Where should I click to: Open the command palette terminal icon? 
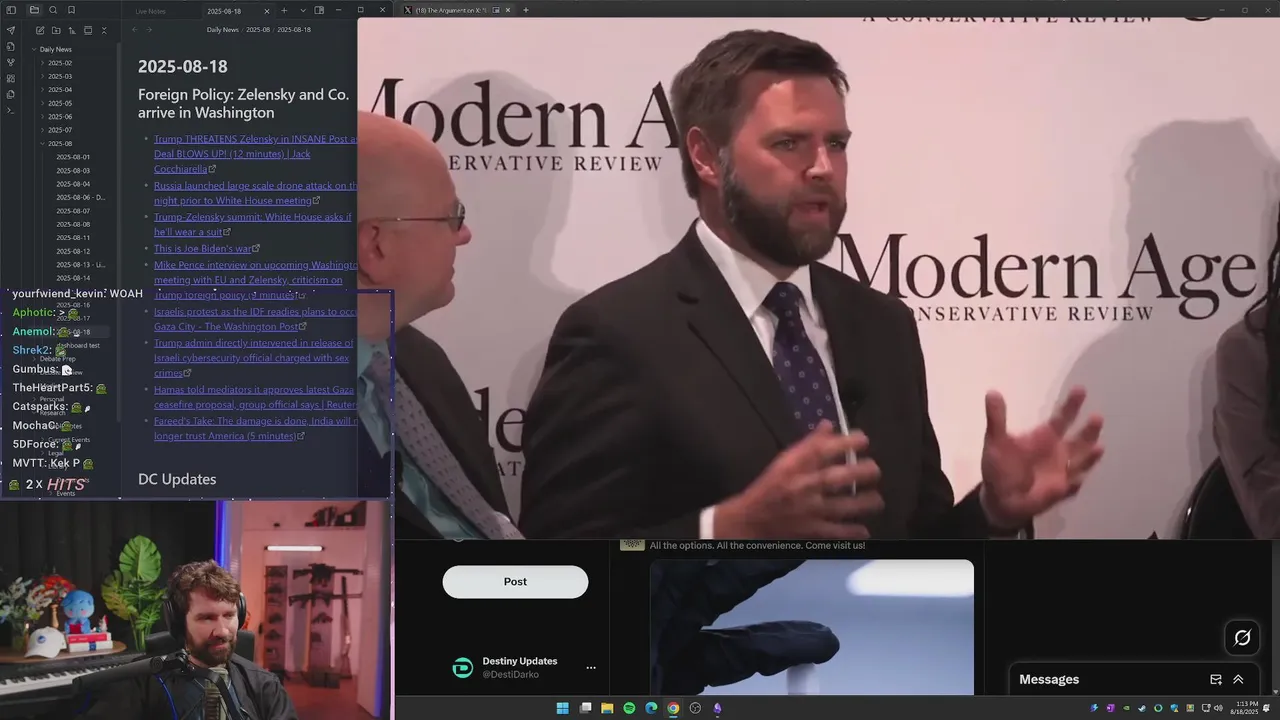(x=11, y=110)
